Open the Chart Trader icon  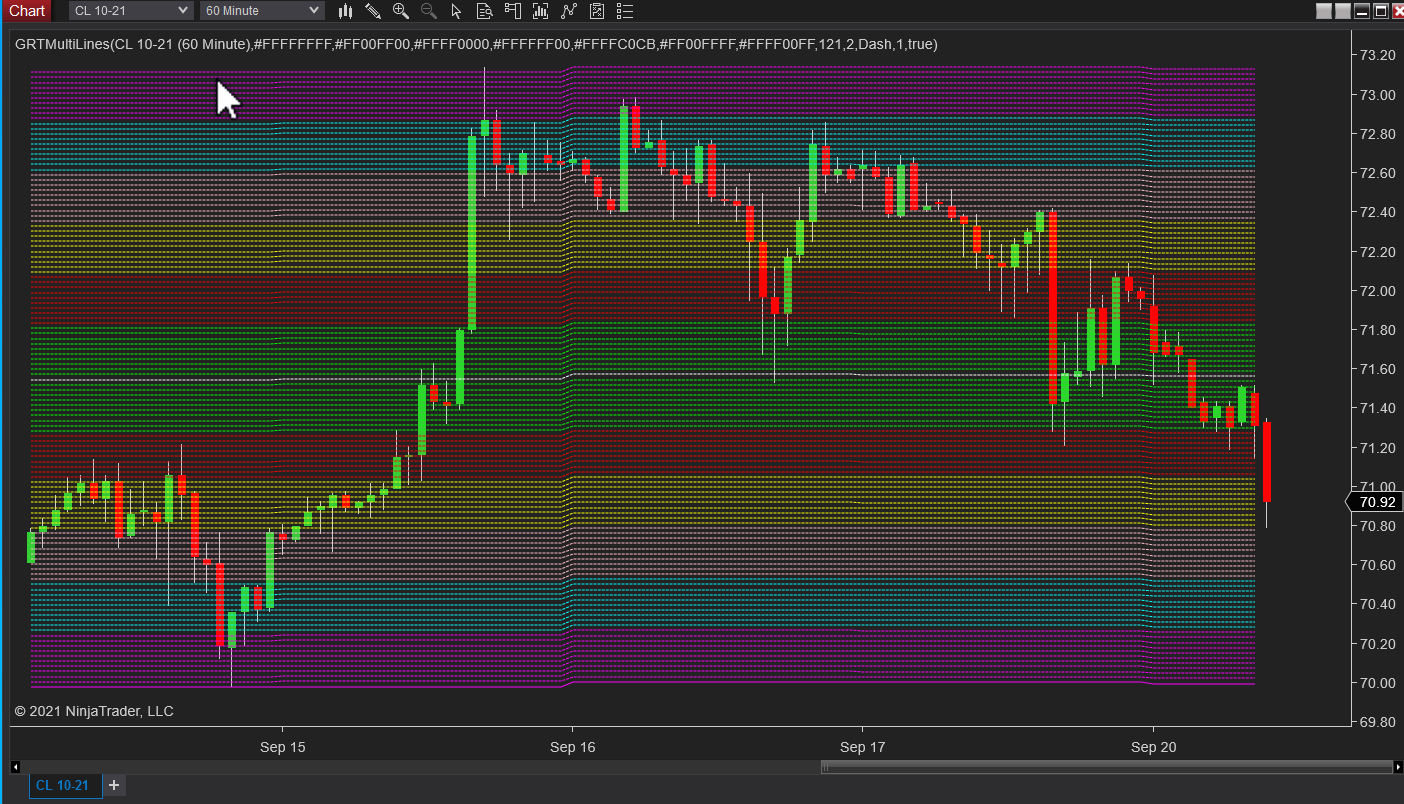point(513,11)
